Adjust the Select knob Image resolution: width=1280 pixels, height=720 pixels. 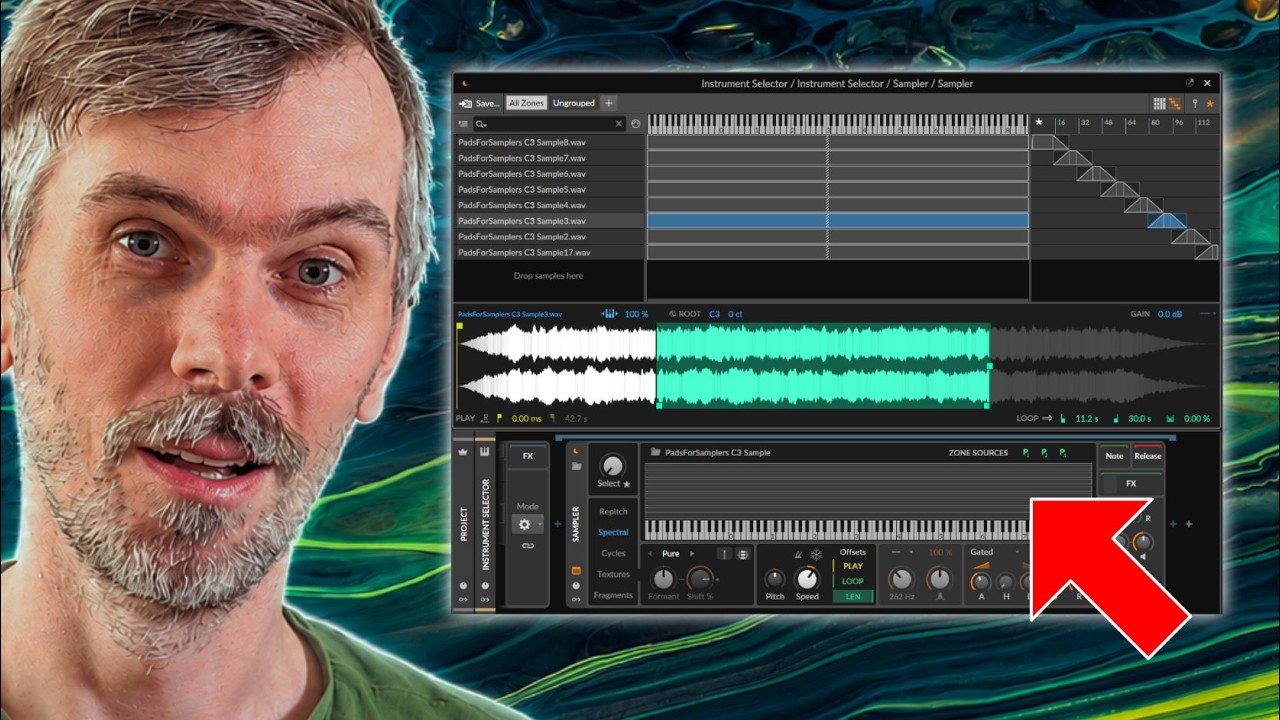pos(612,465)
